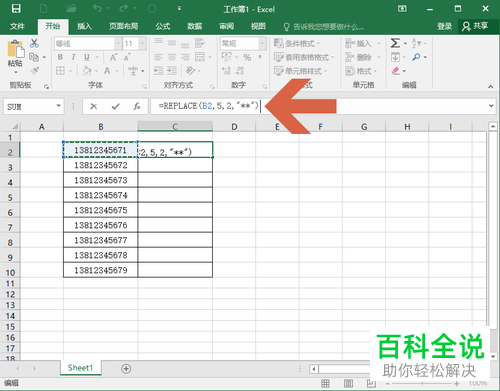Click the Save icon in title bar
This screenshot has height=391, width=500.
click(16, 8)
